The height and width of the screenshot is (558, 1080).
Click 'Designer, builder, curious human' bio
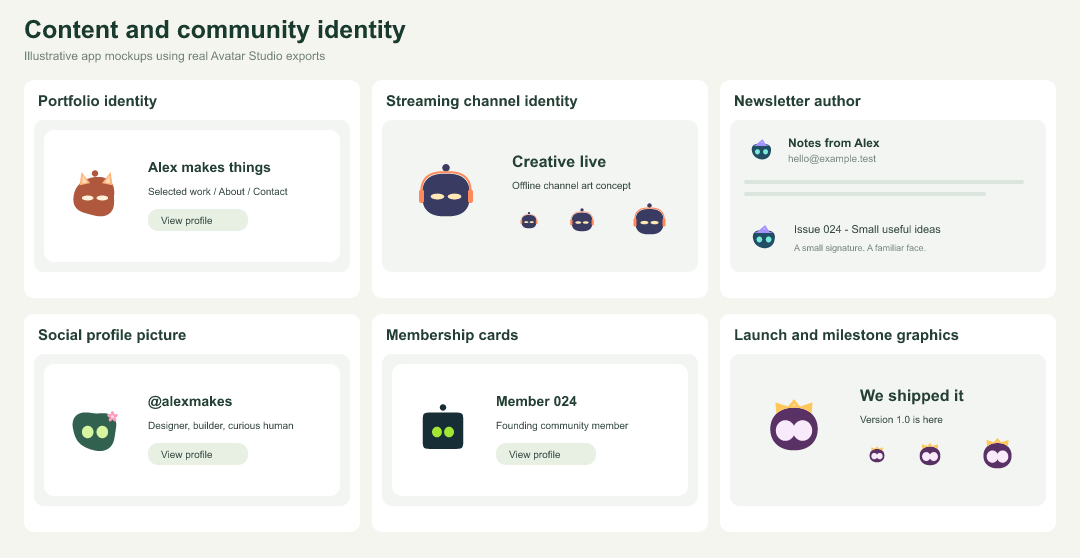220,426
